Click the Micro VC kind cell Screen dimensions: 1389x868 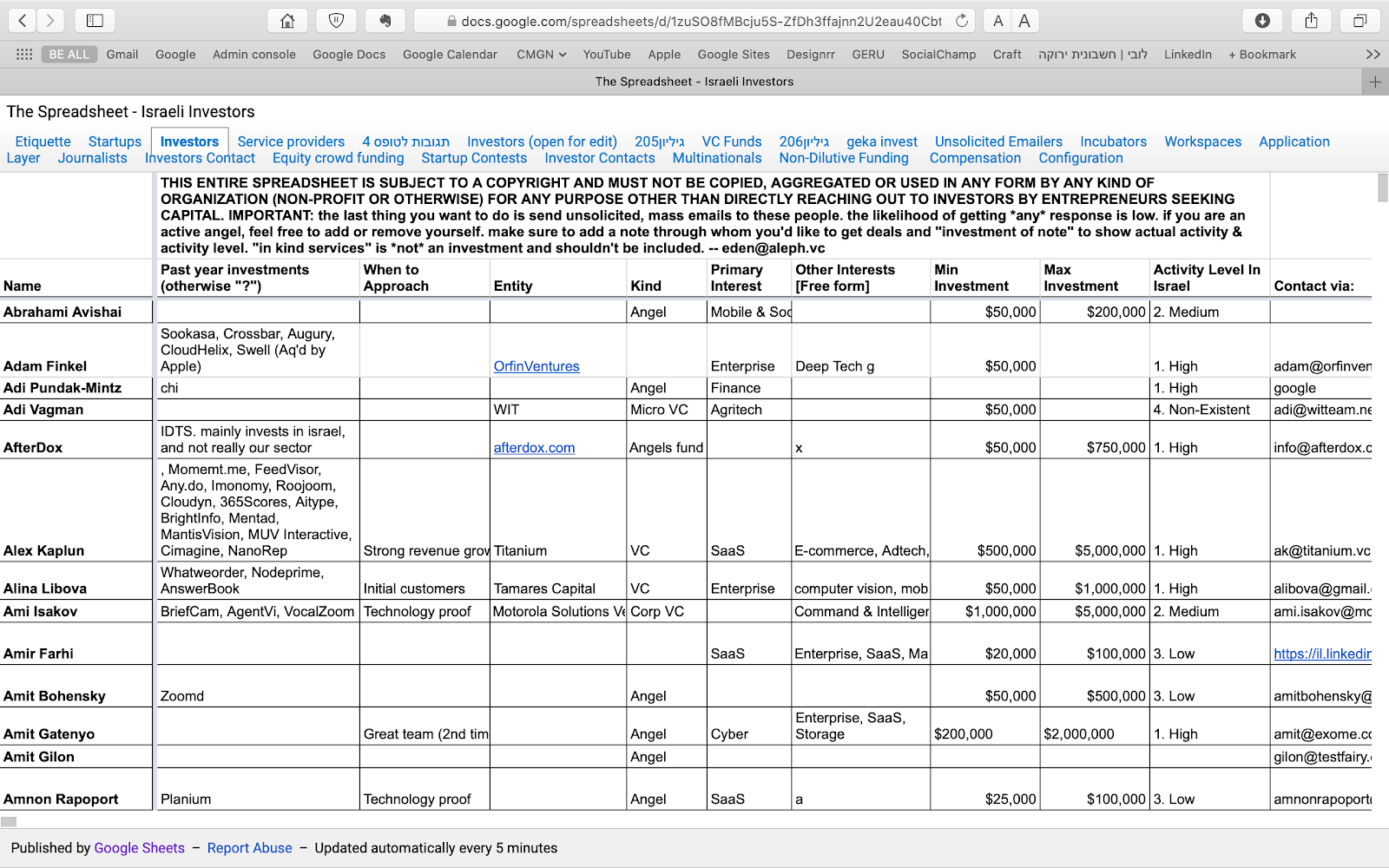pos(667,410)
